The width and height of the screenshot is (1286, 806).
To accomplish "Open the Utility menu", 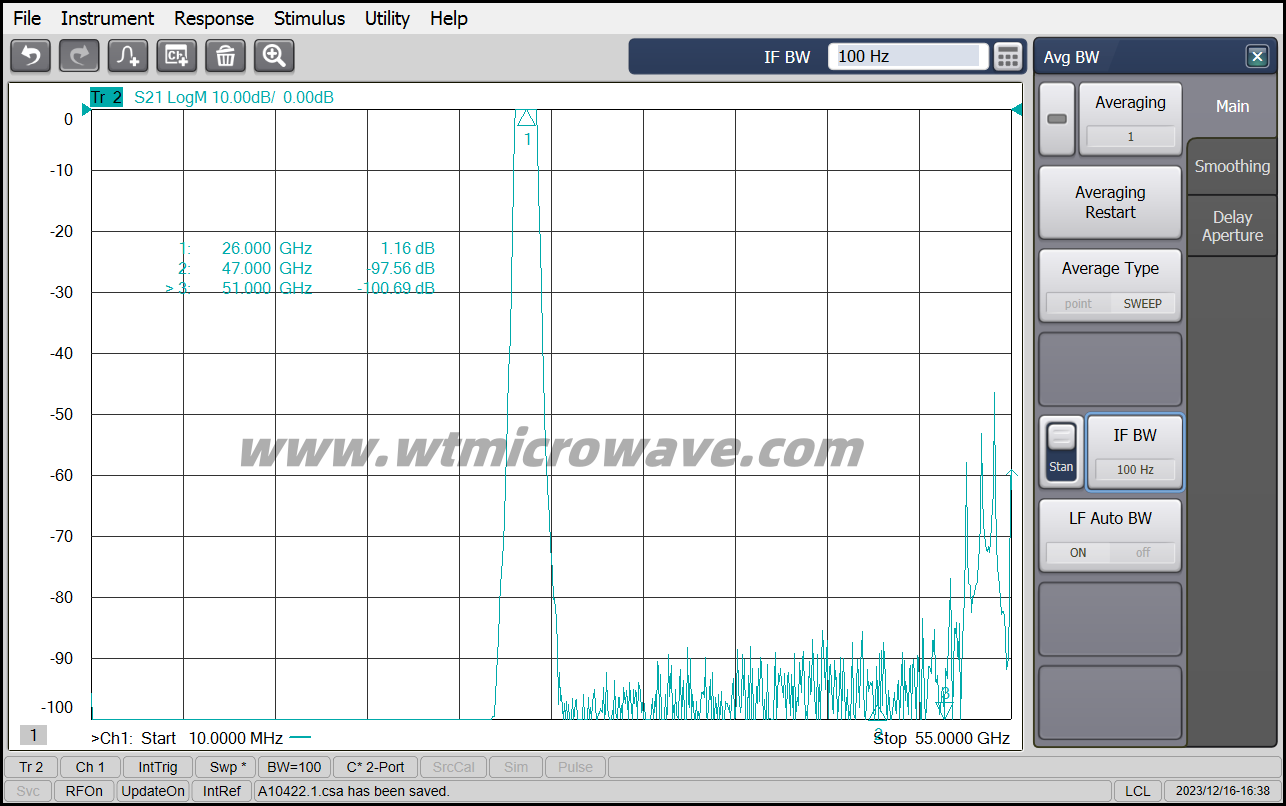I will pyautogui.click(x=387, y=18).
